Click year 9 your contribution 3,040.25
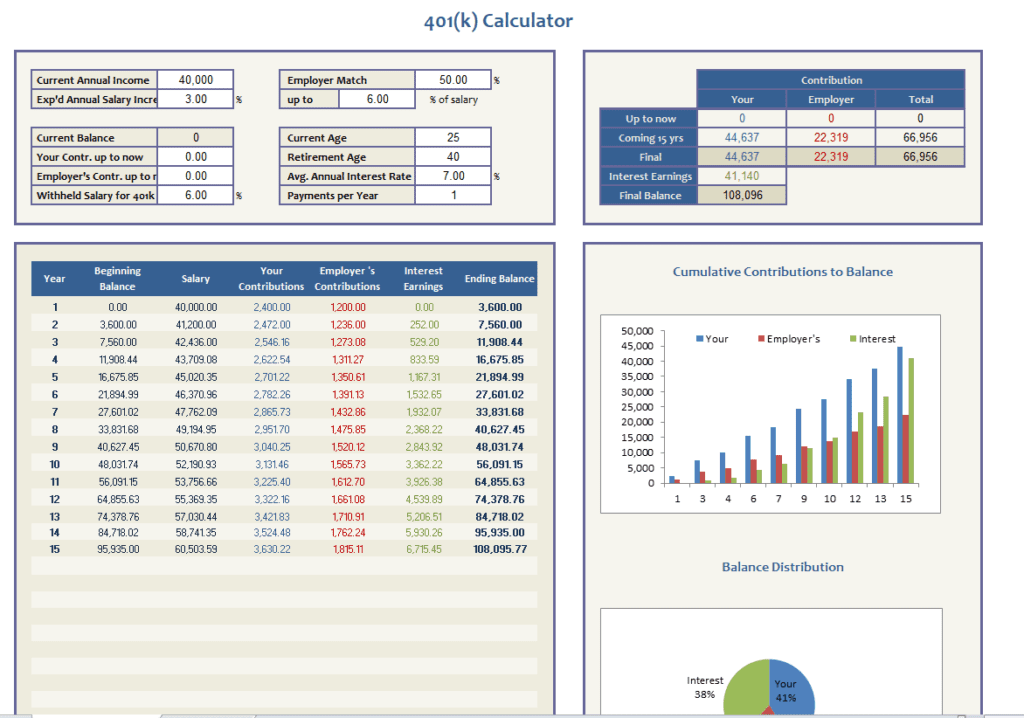 point(272,448)
